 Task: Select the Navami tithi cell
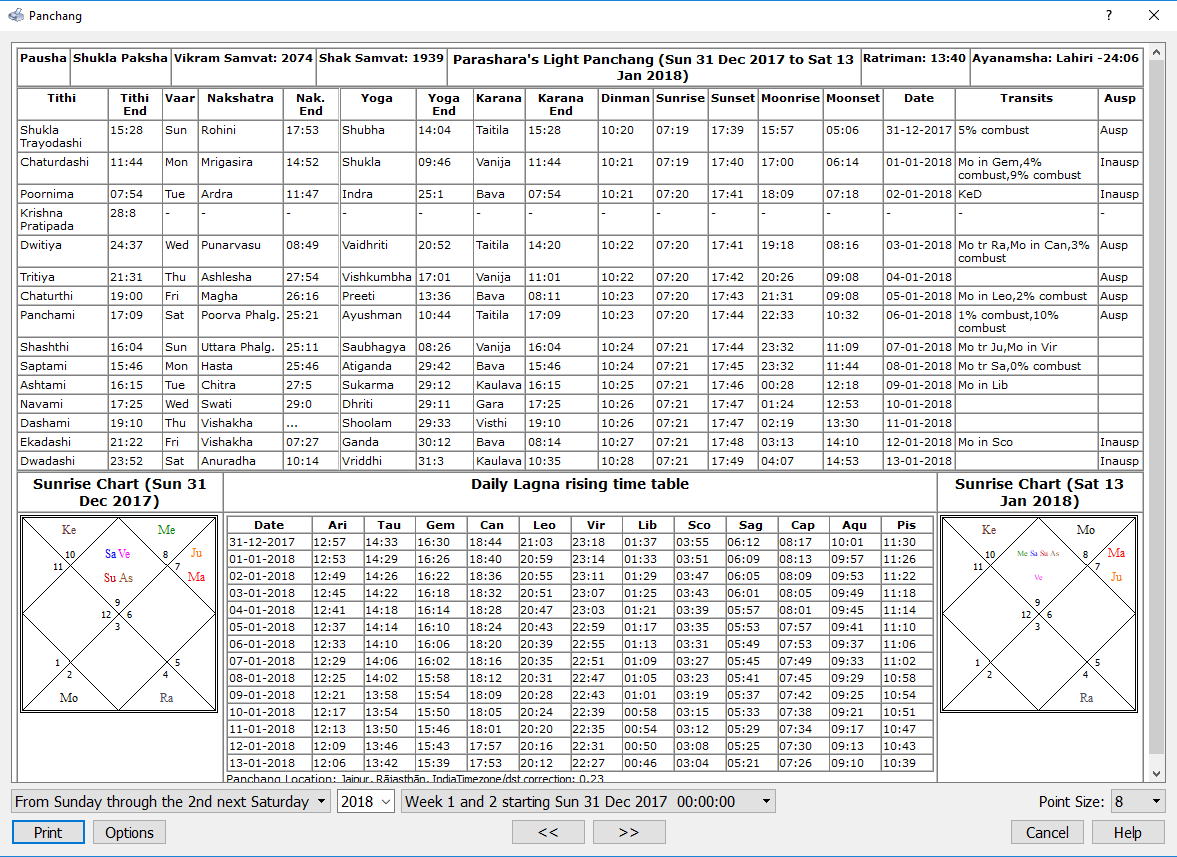pos(62,404)
